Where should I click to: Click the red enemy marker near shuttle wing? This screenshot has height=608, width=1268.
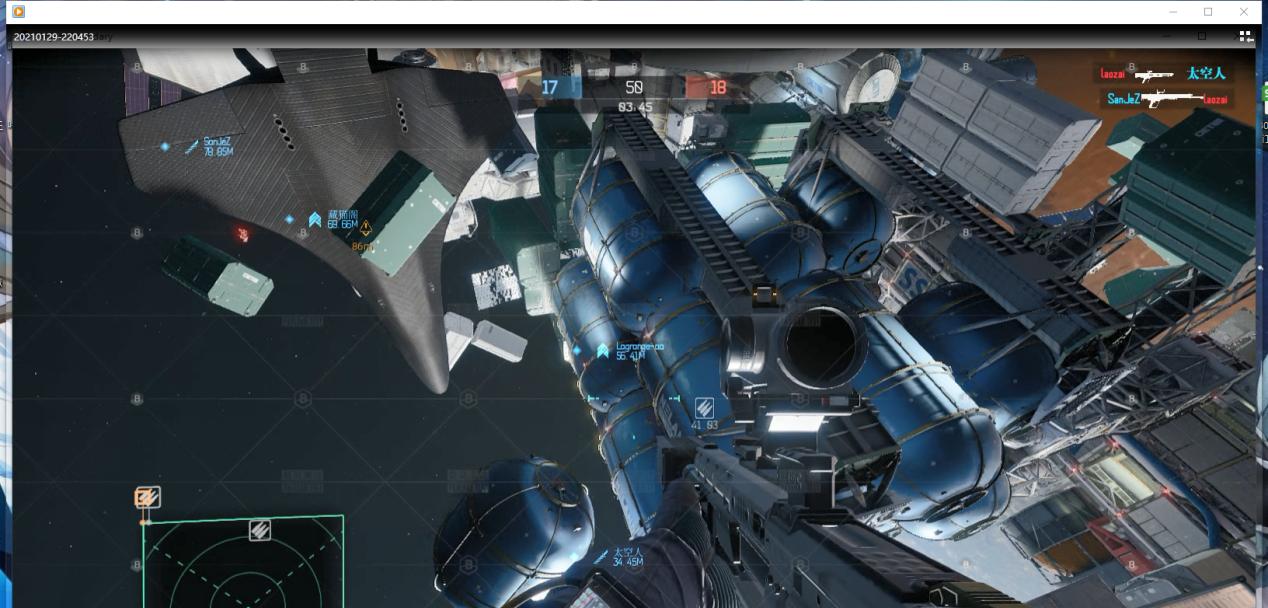coord(242,235)
